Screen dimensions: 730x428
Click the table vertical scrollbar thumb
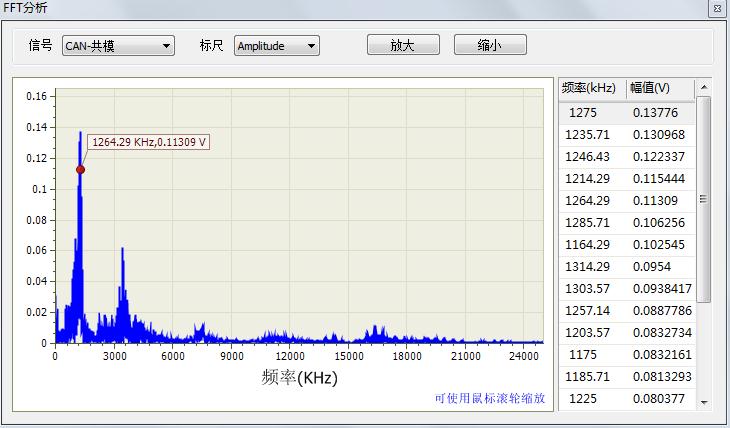click(x=704, y=199)
